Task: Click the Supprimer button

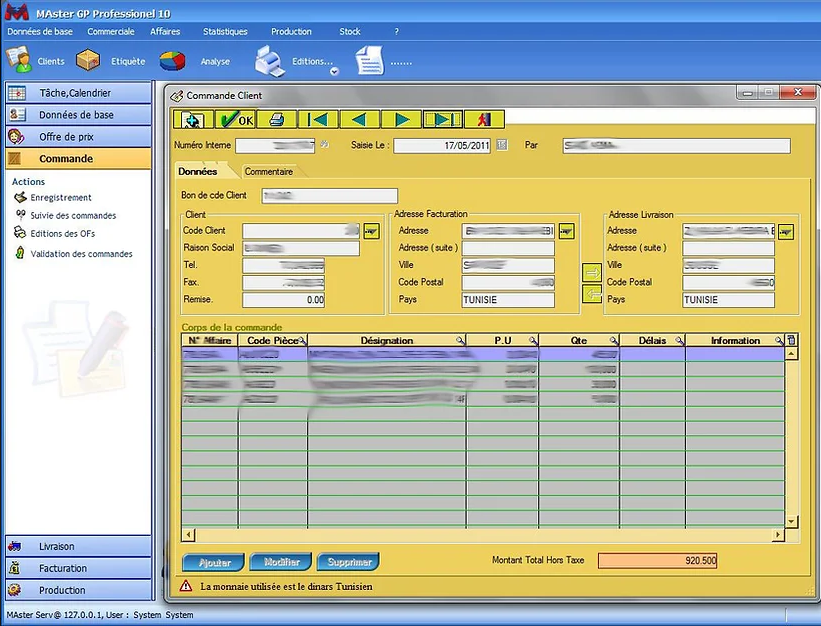Action: (x=348, y=563)
